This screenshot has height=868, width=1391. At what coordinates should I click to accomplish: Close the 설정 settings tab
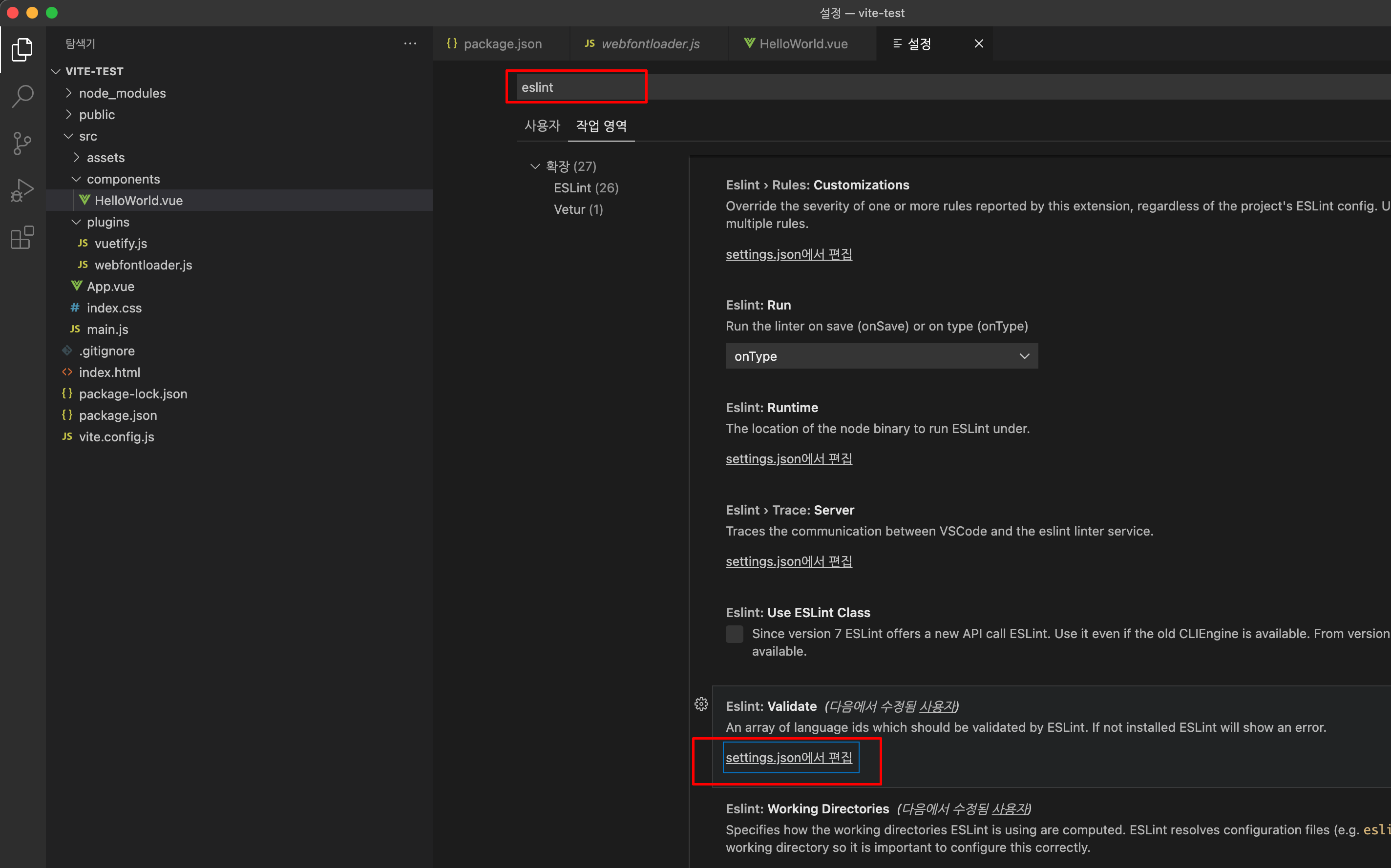click(979, 43)
